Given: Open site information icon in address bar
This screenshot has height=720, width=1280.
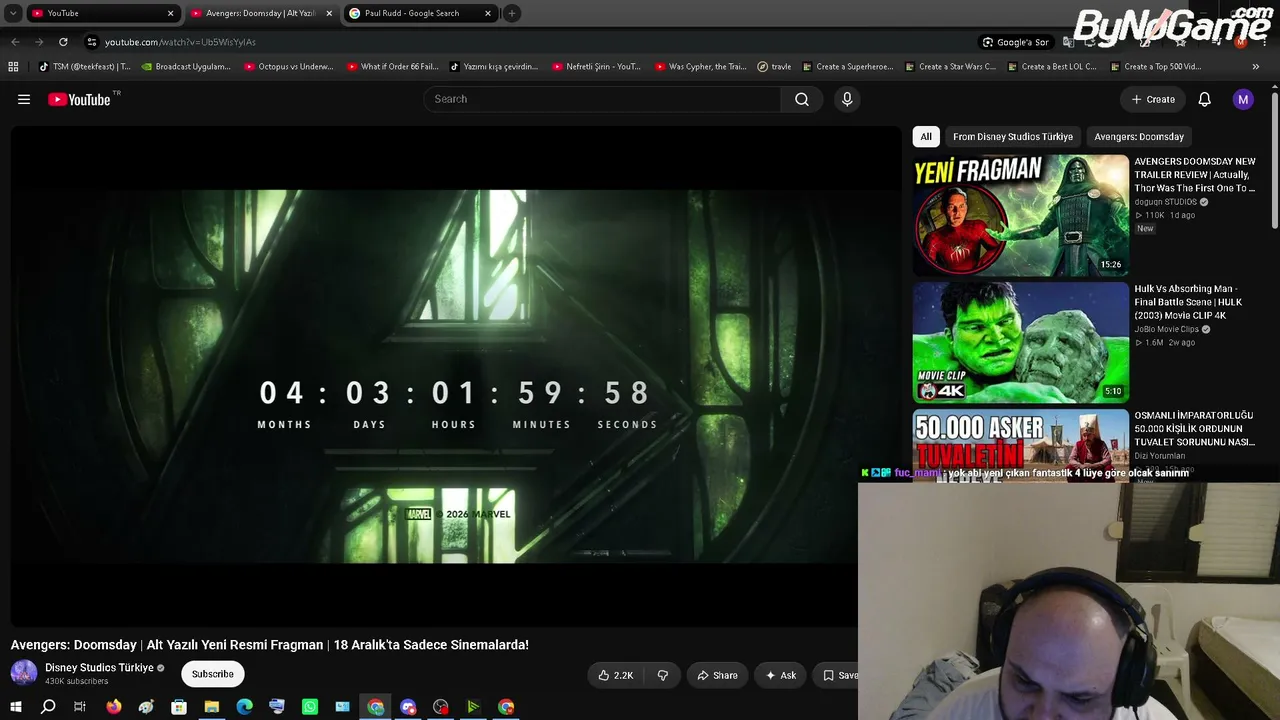Looking at the screenshot, I should pyautogui.click(x=92, y=42).
